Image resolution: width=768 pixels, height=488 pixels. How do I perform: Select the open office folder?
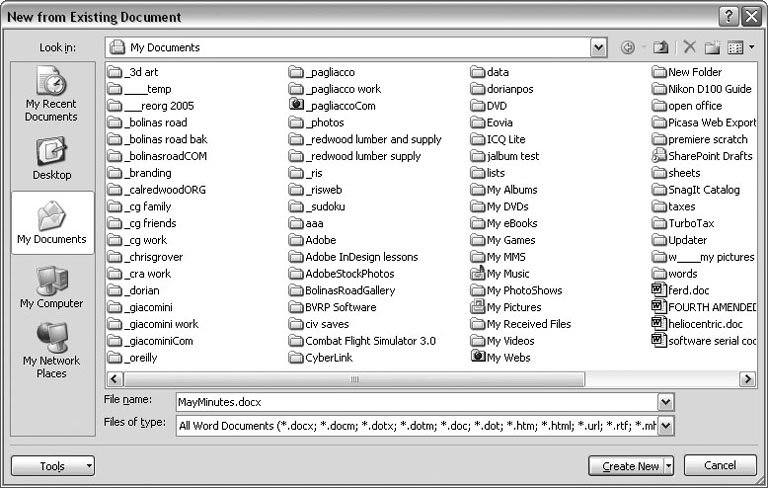coord(687,105)
